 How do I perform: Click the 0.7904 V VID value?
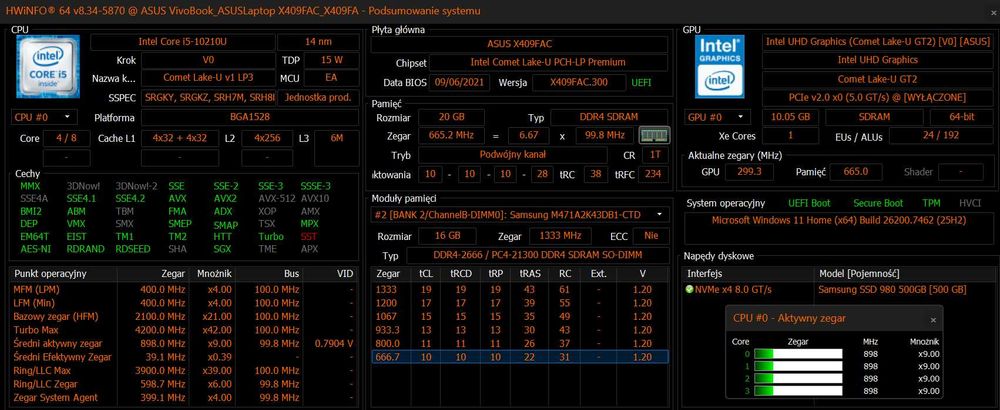(x=334, y=343)
